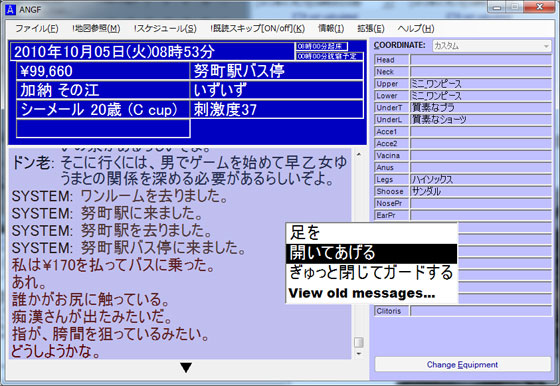Open the スケジュール(S) menu

pos(165,28)
